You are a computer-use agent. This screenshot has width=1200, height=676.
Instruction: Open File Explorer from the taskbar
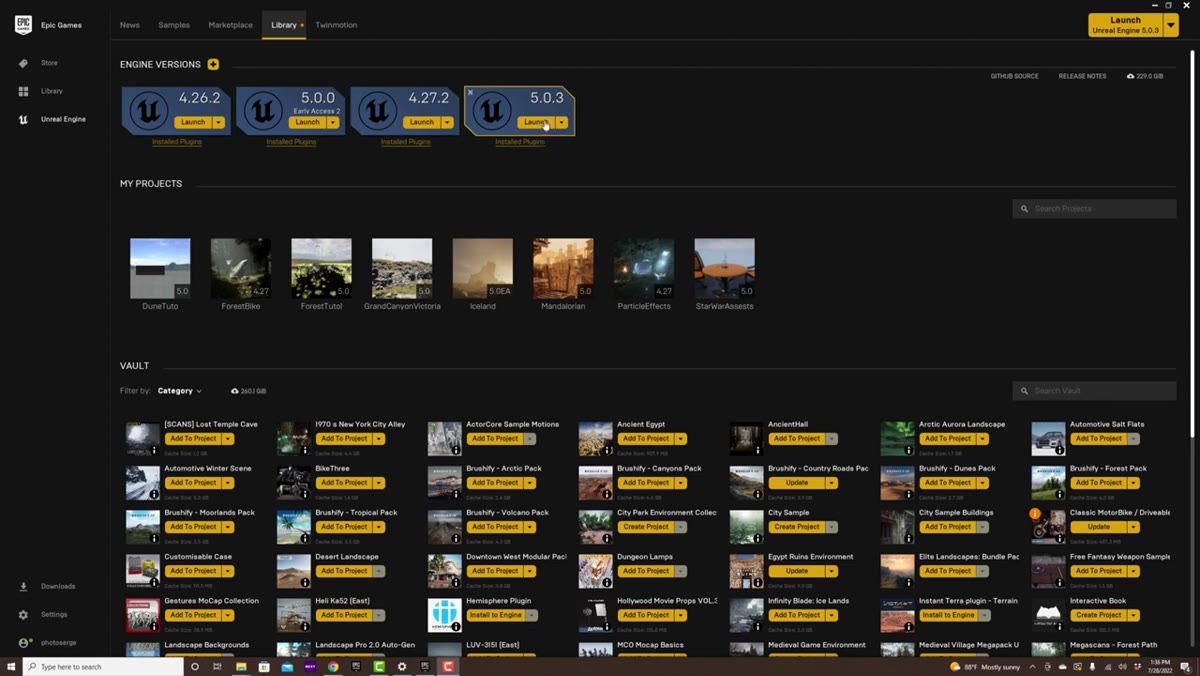241,666
